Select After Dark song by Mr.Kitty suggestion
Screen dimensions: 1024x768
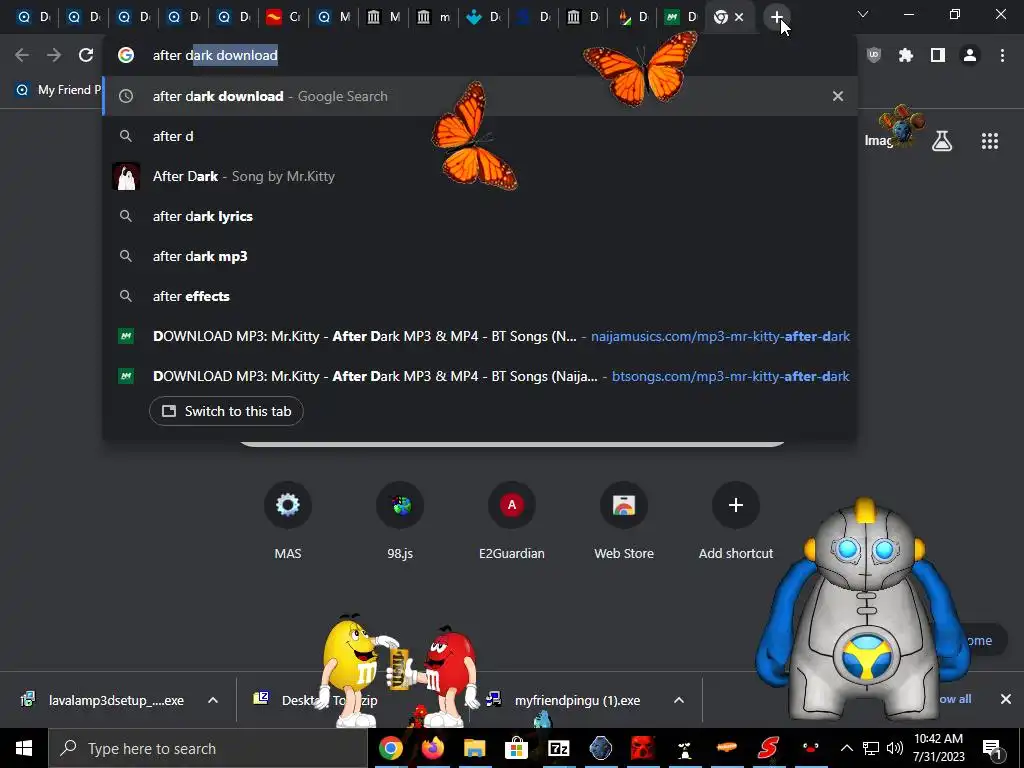tap(480, 176)
